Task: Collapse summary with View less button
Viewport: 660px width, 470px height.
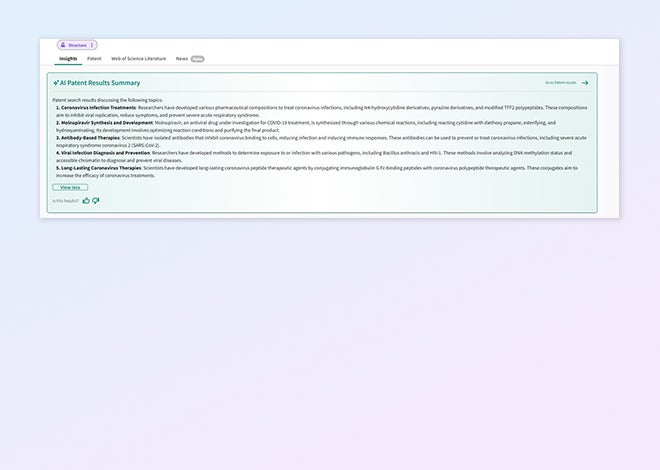Action: (x=70, y=187)
